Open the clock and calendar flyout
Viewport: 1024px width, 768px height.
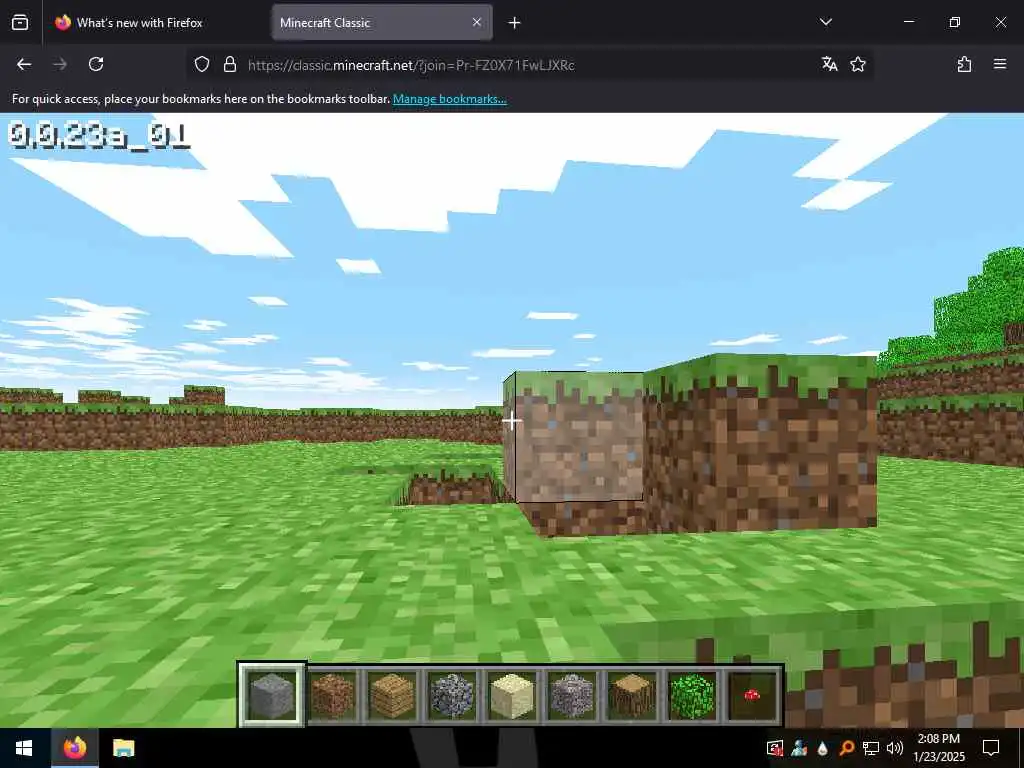coord(939,748)
